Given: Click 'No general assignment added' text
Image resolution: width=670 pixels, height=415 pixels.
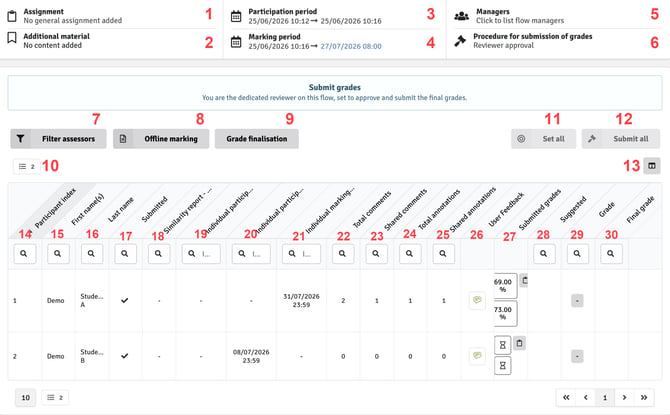Looking at the screenshot, I should coord(73,21).
